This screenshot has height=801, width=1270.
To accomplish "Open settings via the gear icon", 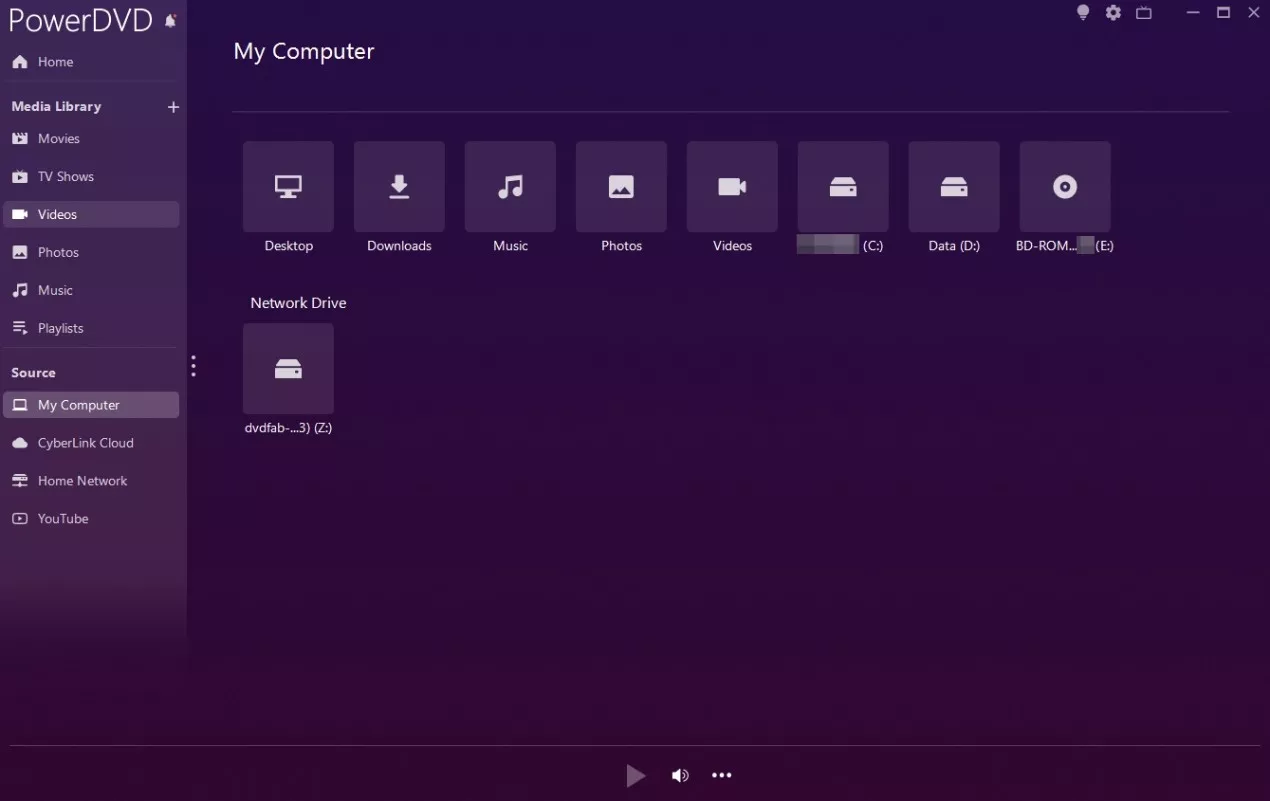I will pos(1113,13).
